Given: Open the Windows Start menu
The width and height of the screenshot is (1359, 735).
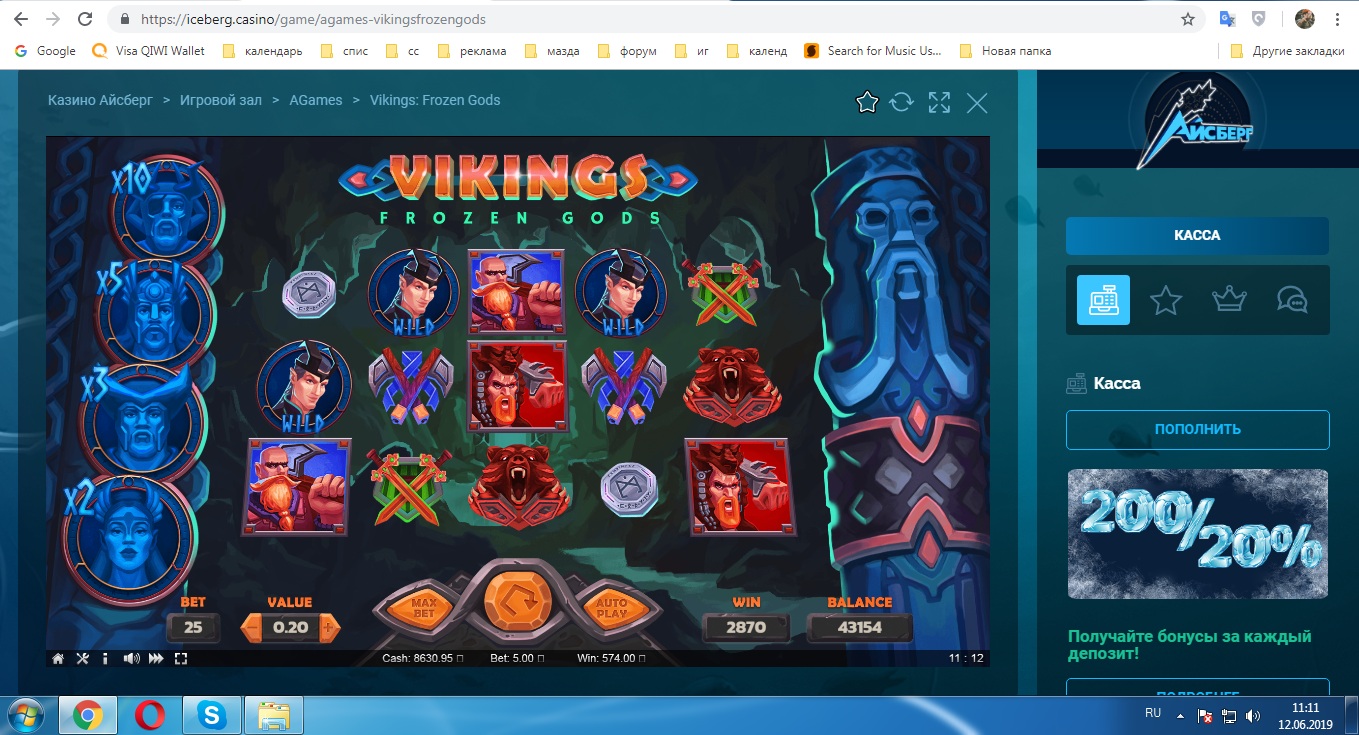Looking at the screenshot, I should coord(26,715).
